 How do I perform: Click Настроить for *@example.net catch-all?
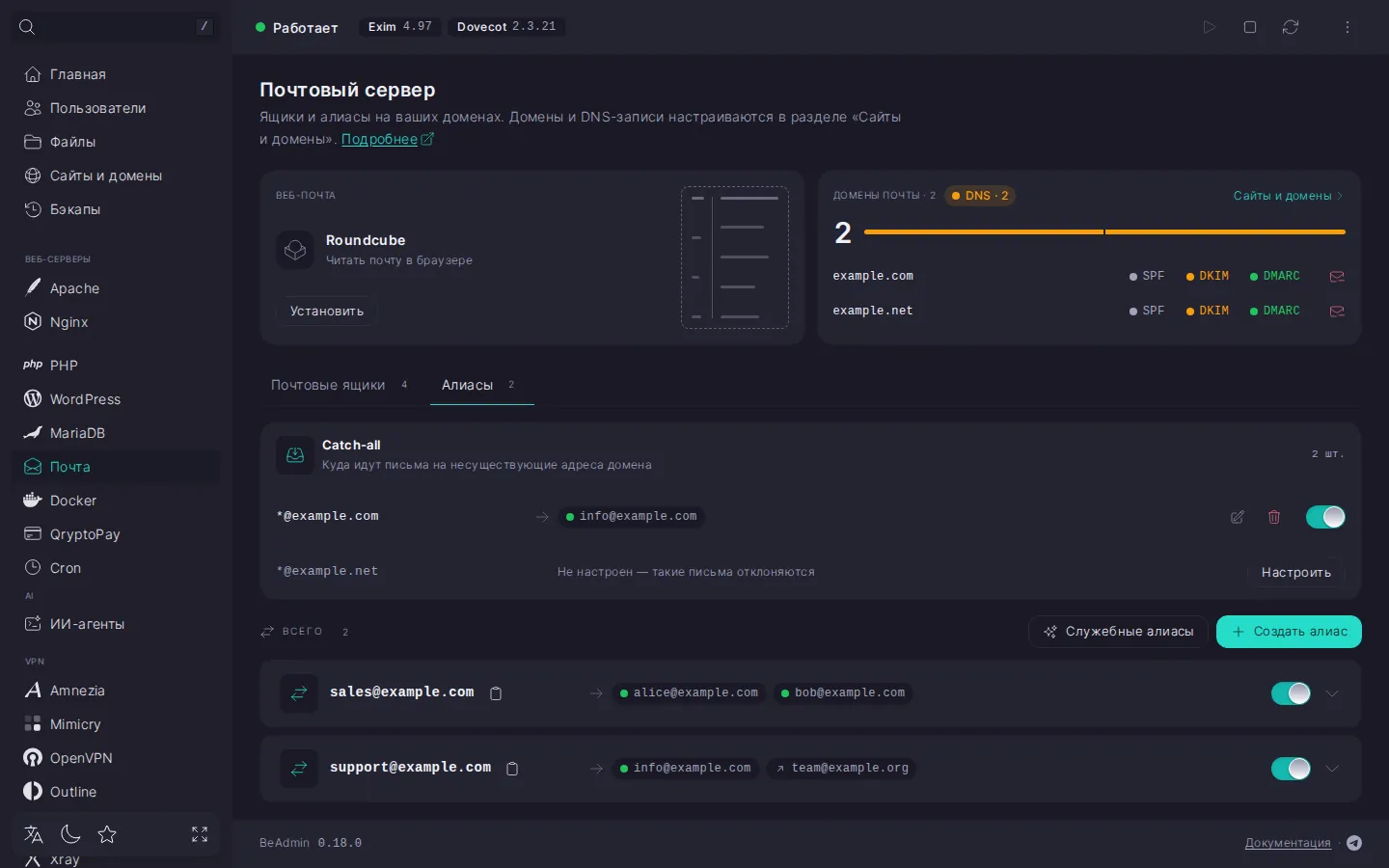tap(1296, 572)
